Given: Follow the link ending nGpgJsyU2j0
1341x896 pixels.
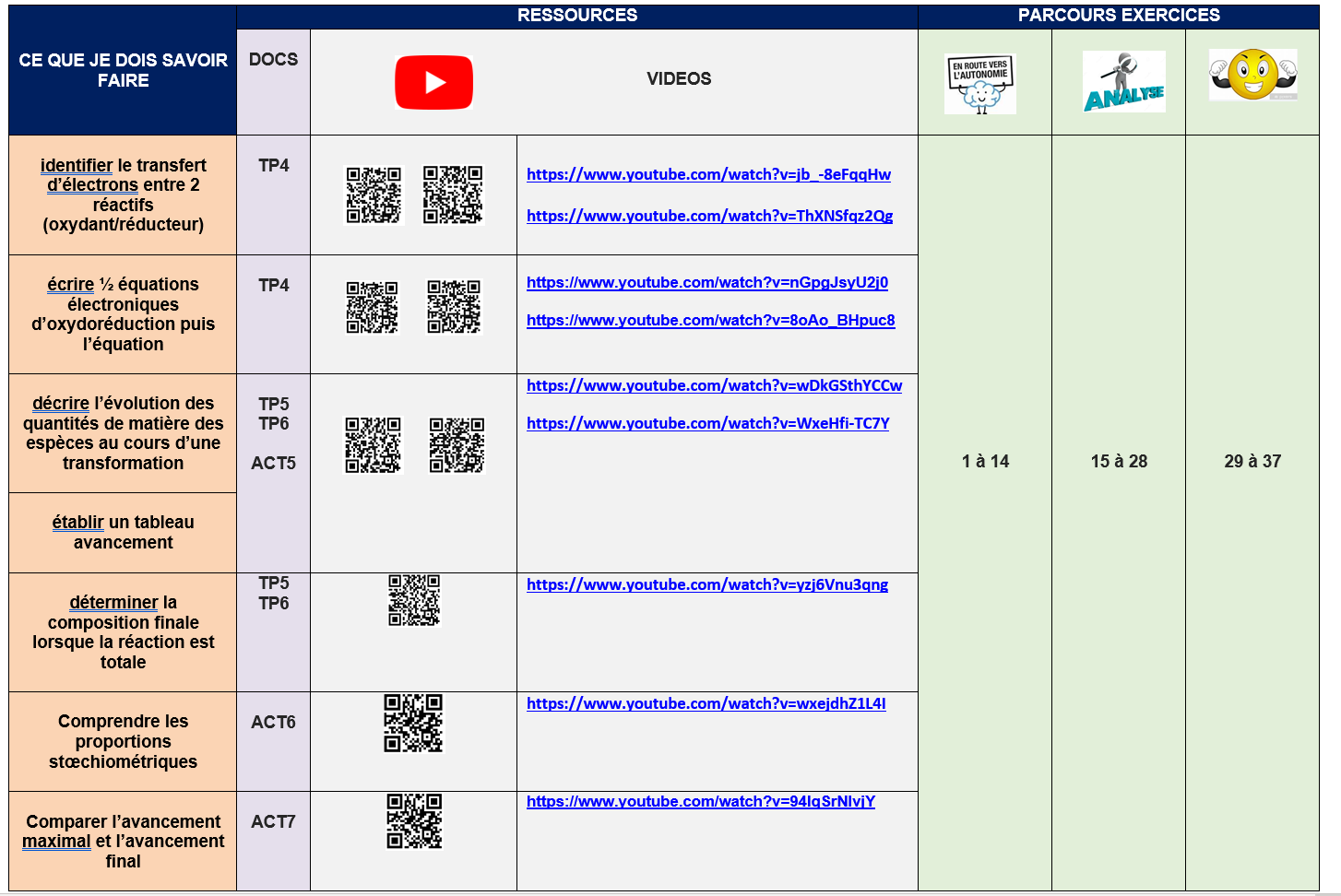Looking at the screenshot, I should coord(706,282).
